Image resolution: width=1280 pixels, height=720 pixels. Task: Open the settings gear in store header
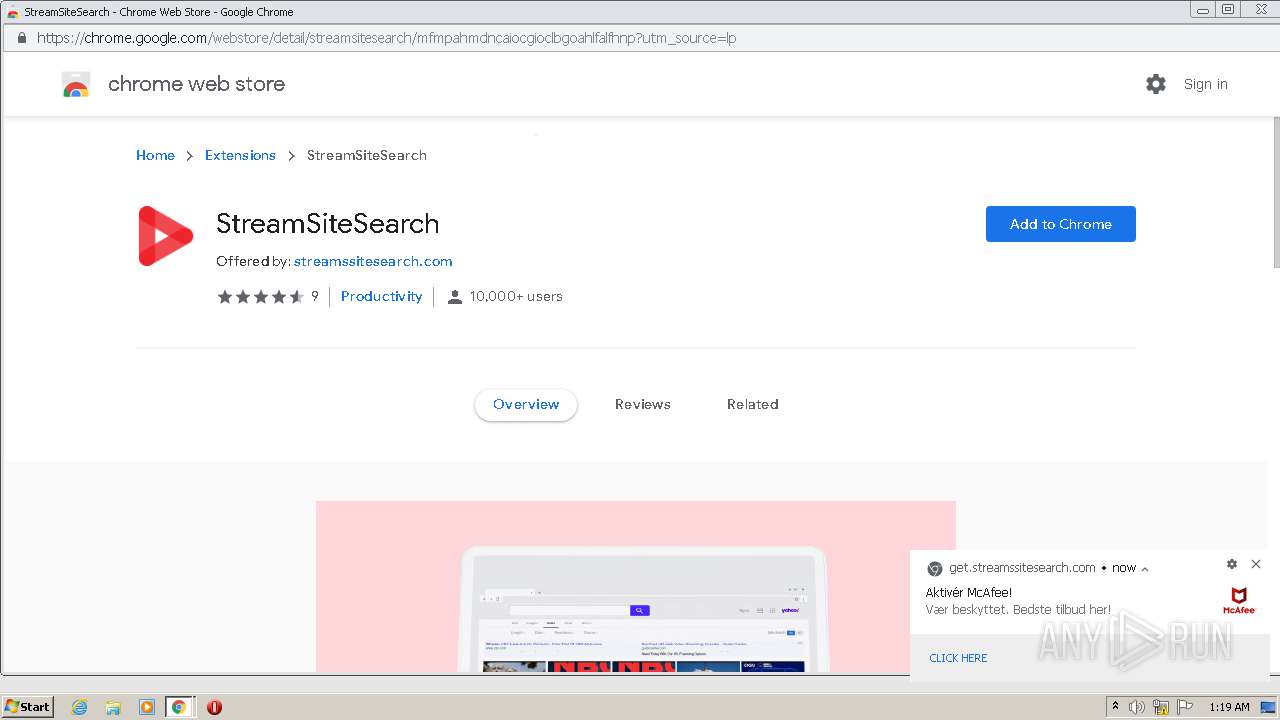coord(1156,84)
